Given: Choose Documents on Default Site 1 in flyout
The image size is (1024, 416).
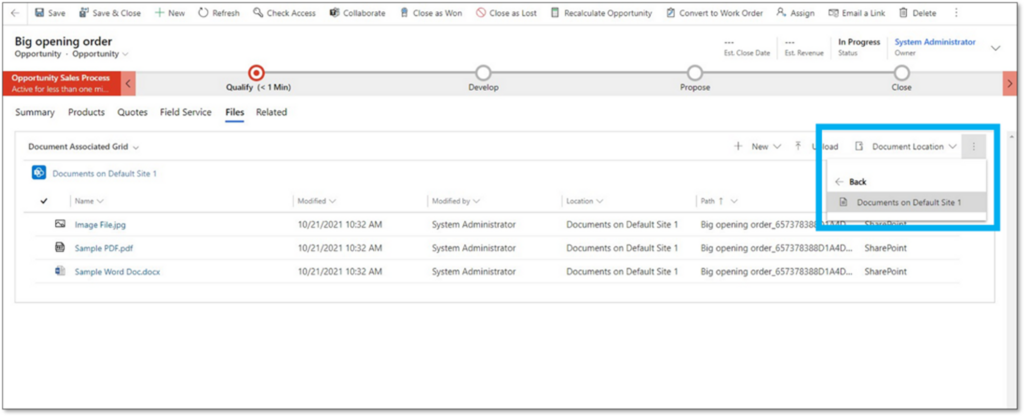Looking at the screenshot, I should [x=906, y=202].
